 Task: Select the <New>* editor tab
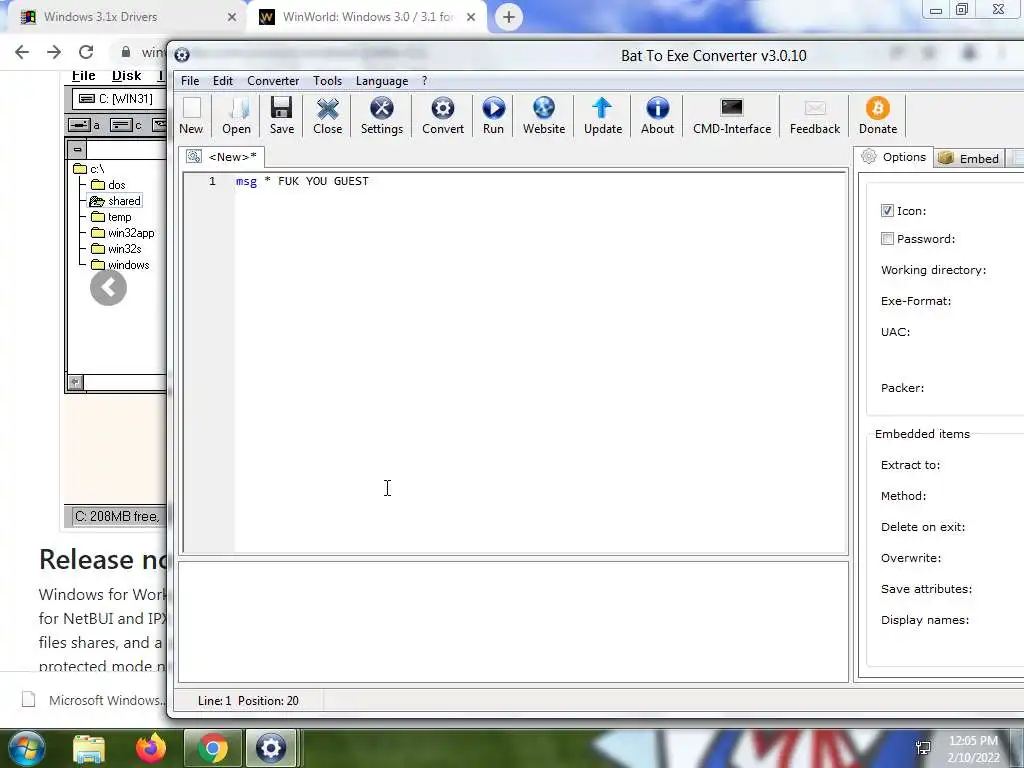(222, 157)
